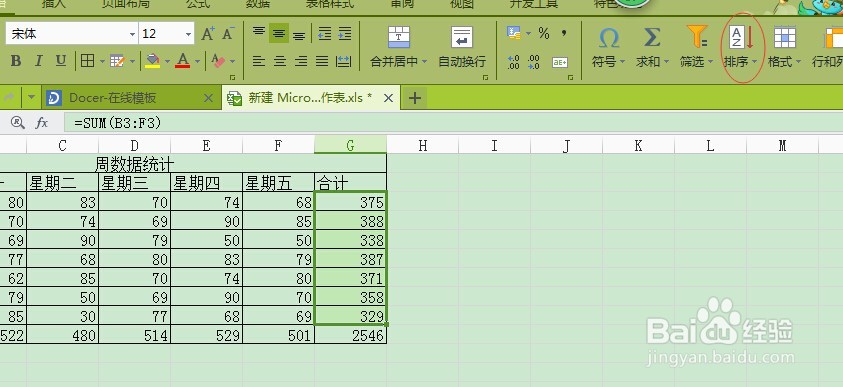Open the 视图 ribbon tab
843x387 pixels.
[461, 4]
